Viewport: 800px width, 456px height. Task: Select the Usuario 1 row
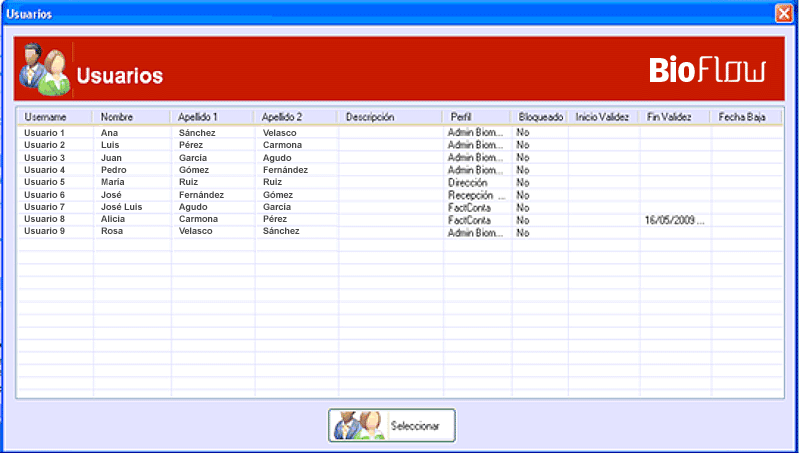[x=45, y=133]
